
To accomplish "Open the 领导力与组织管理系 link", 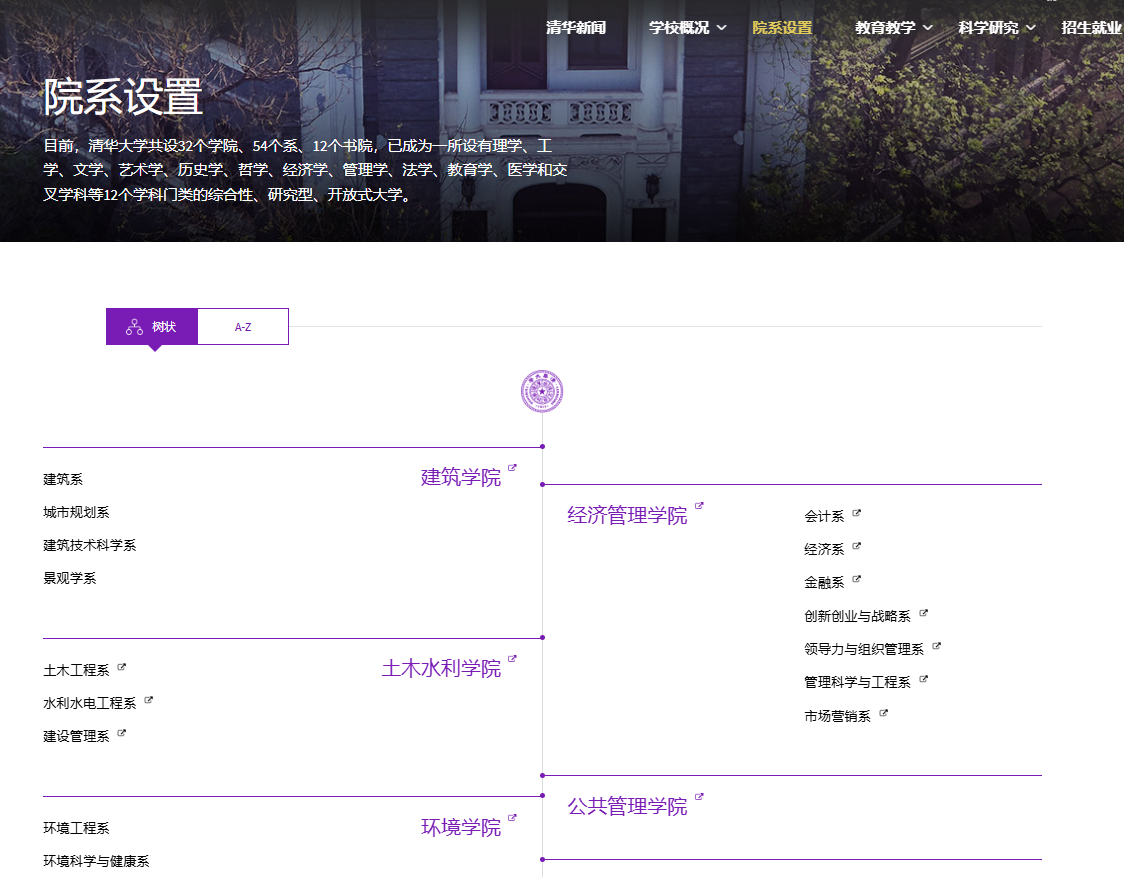I will tap(864, 649).
